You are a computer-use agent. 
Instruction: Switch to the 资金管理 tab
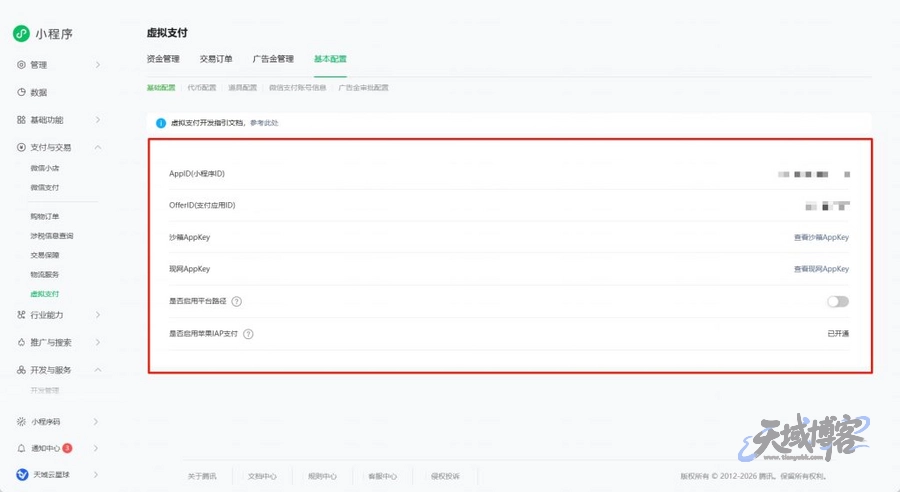(163, 59)
